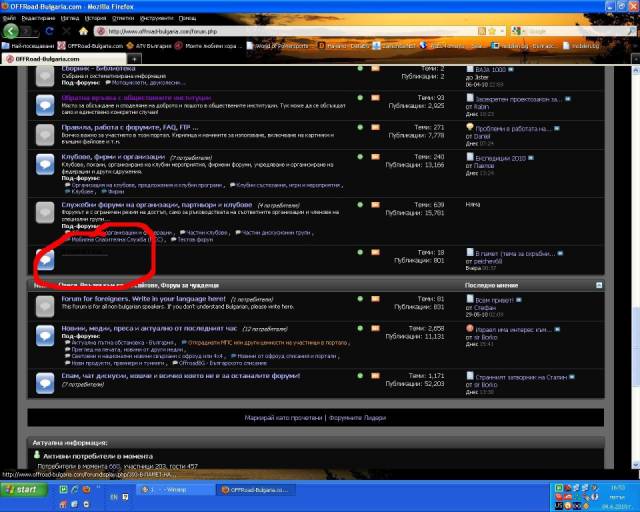Click the Google search box
The height and width of the screenshot is (512, 640).
click(576, 31)
